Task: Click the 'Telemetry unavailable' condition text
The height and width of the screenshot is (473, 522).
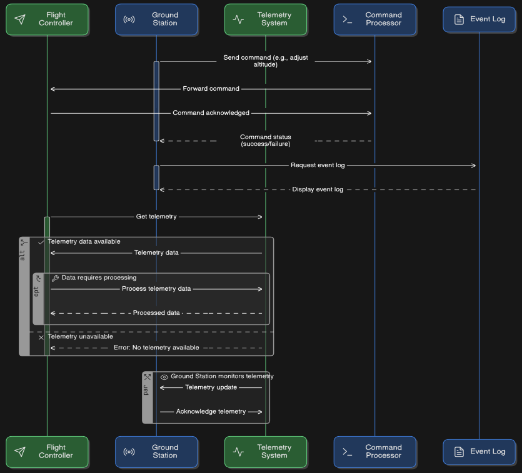Action: click(x=80, y=337)
